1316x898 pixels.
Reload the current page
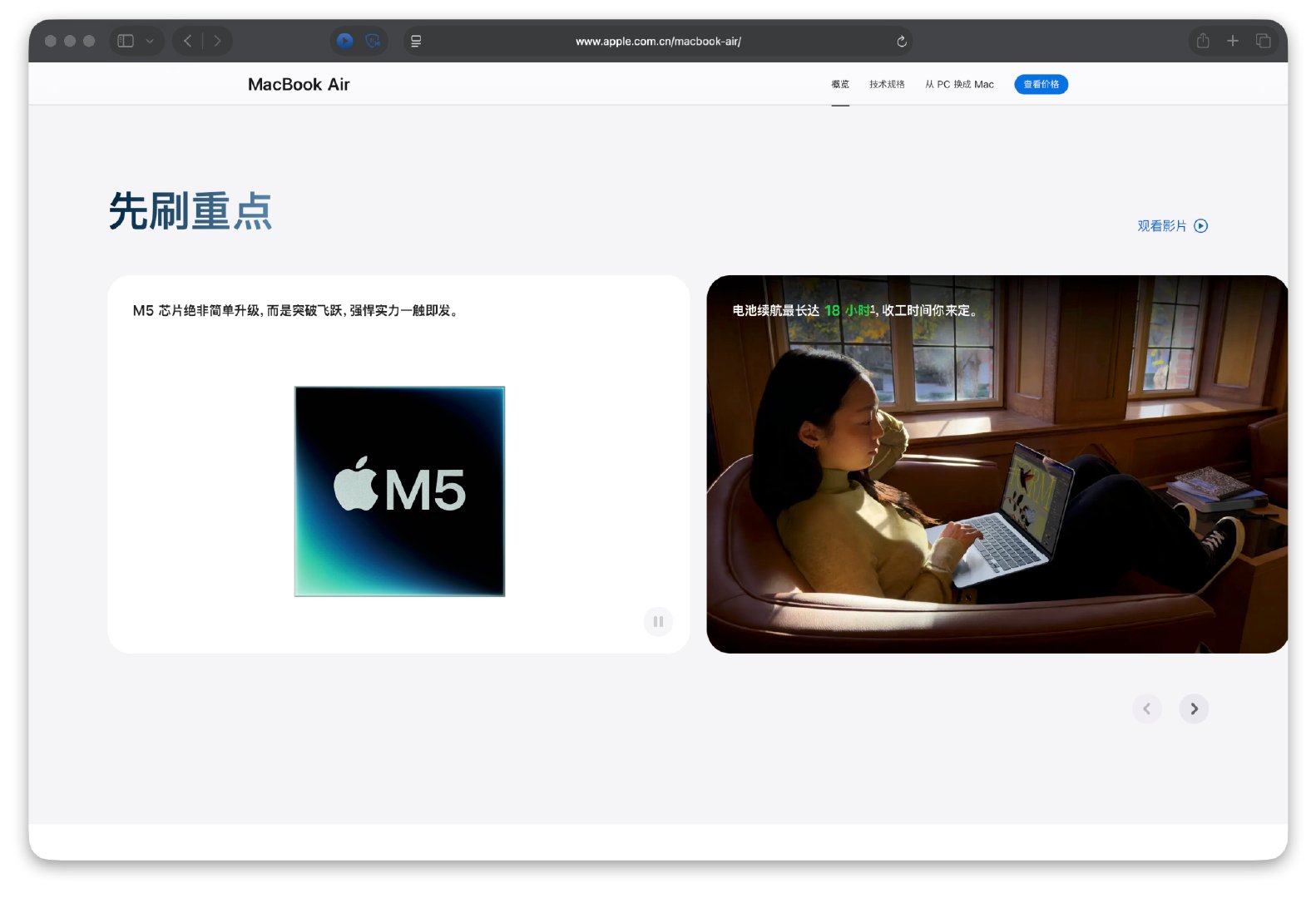coord(902,41)
